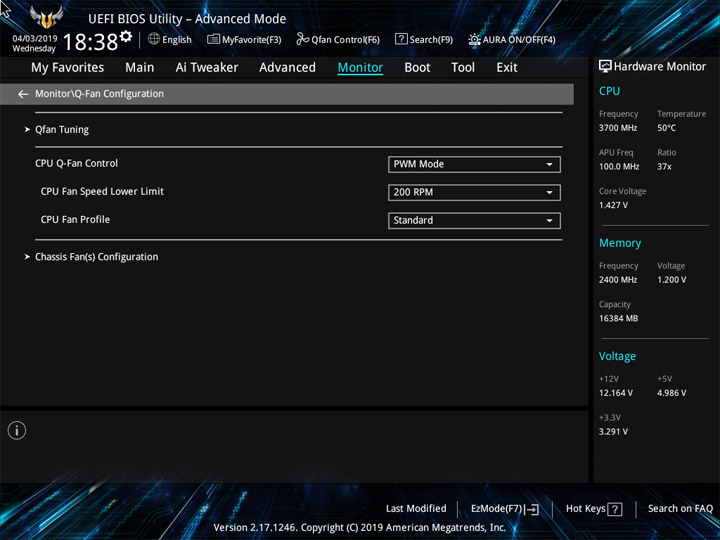Open MyFavorite(F3) list icon
The height and width of the screenshot is (540, 720).
point(213,39)
